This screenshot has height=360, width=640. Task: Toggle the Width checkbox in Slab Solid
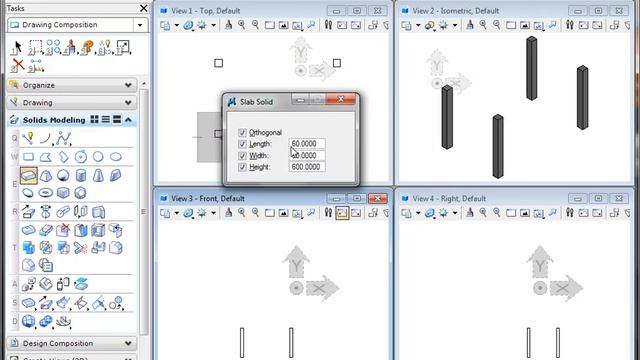pyautogui.click(x=242, y=156)
